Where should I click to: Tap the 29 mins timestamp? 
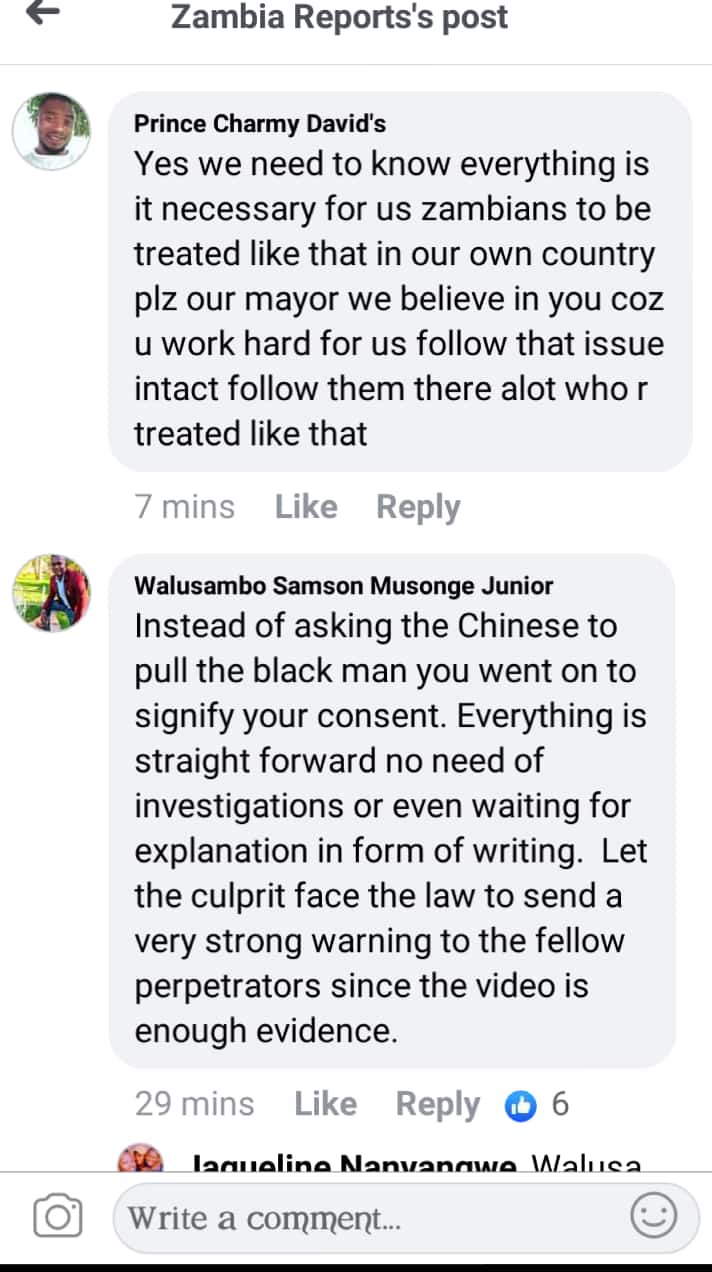pyautogui.click(x=195, y=1104)
